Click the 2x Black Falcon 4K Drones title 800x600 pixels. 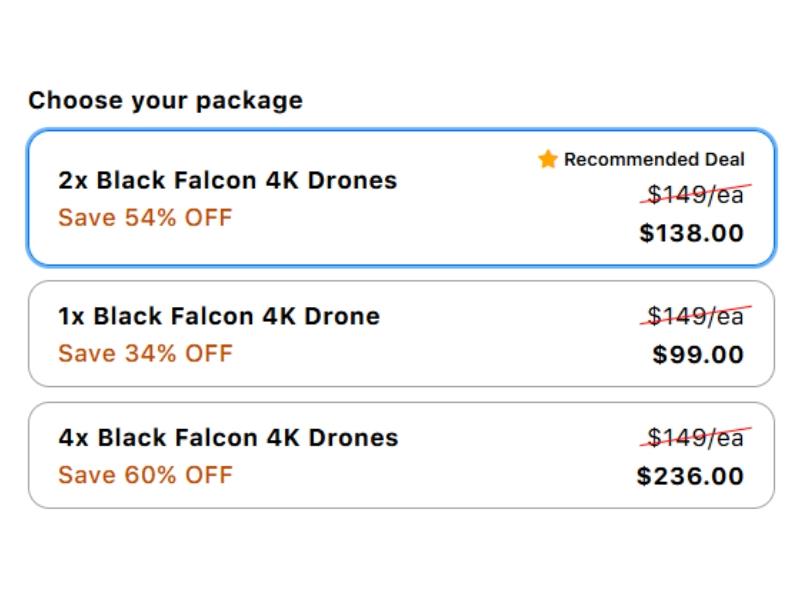[x=227, y=181]
